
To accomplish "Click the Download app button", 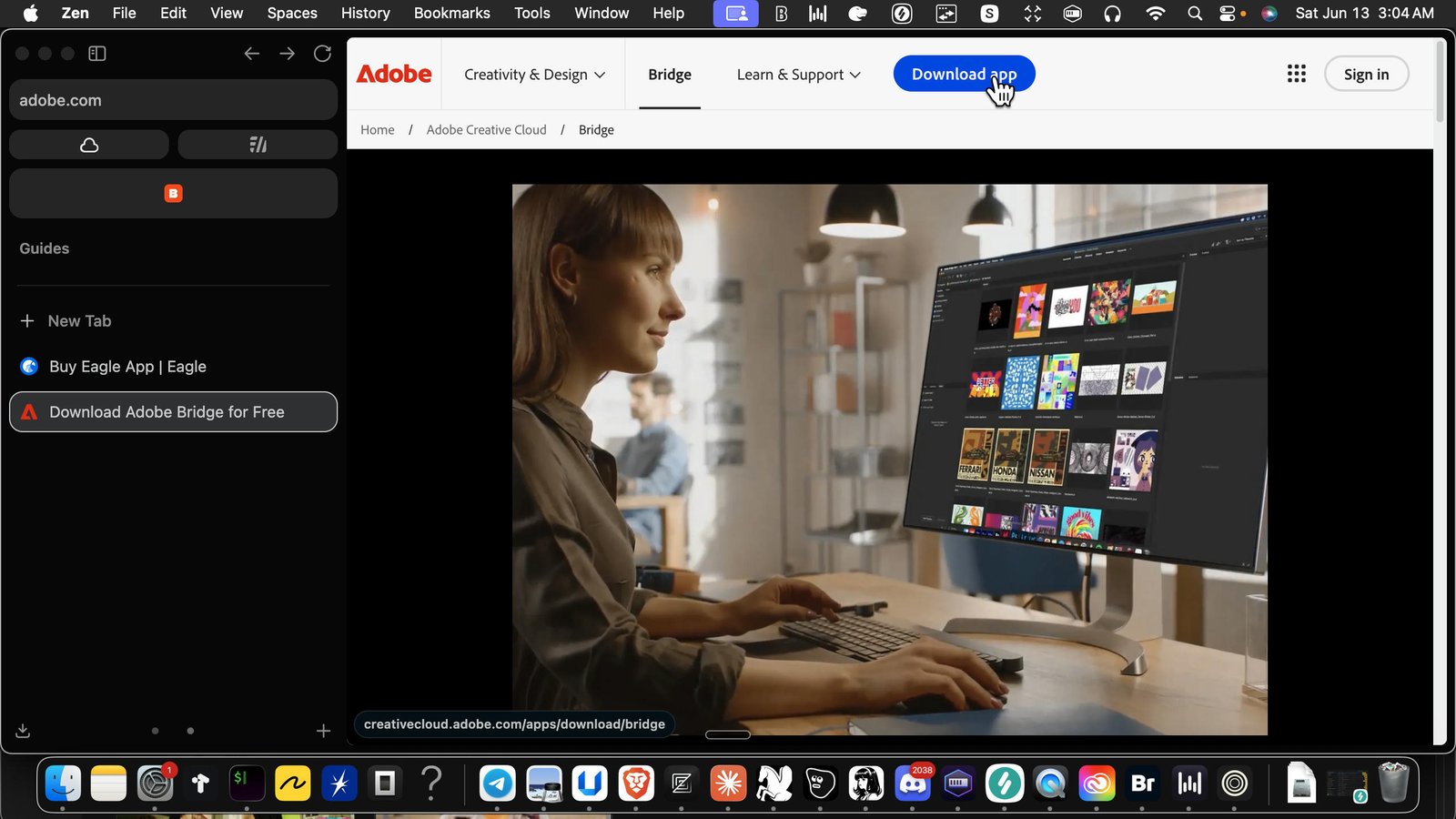I will [964, 74].
